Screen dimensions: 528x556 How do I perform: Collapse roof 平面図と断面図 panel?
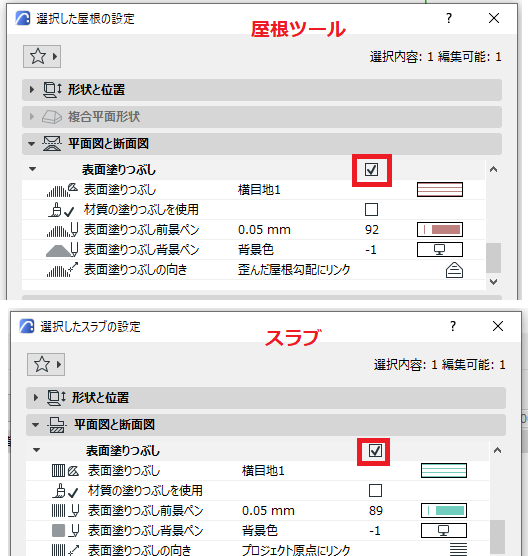tap(262, 144)
